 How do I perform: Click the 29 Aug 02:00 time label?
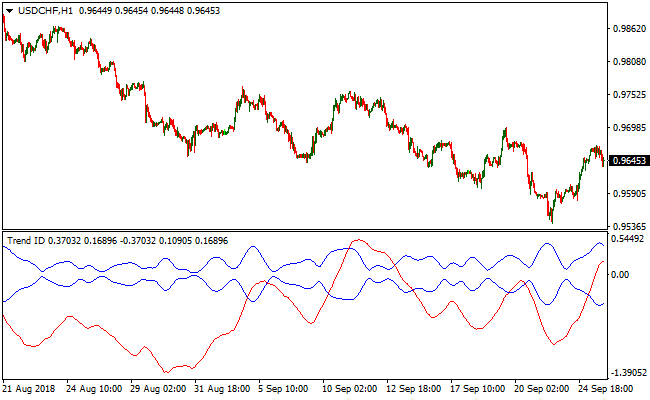(158, 389)
